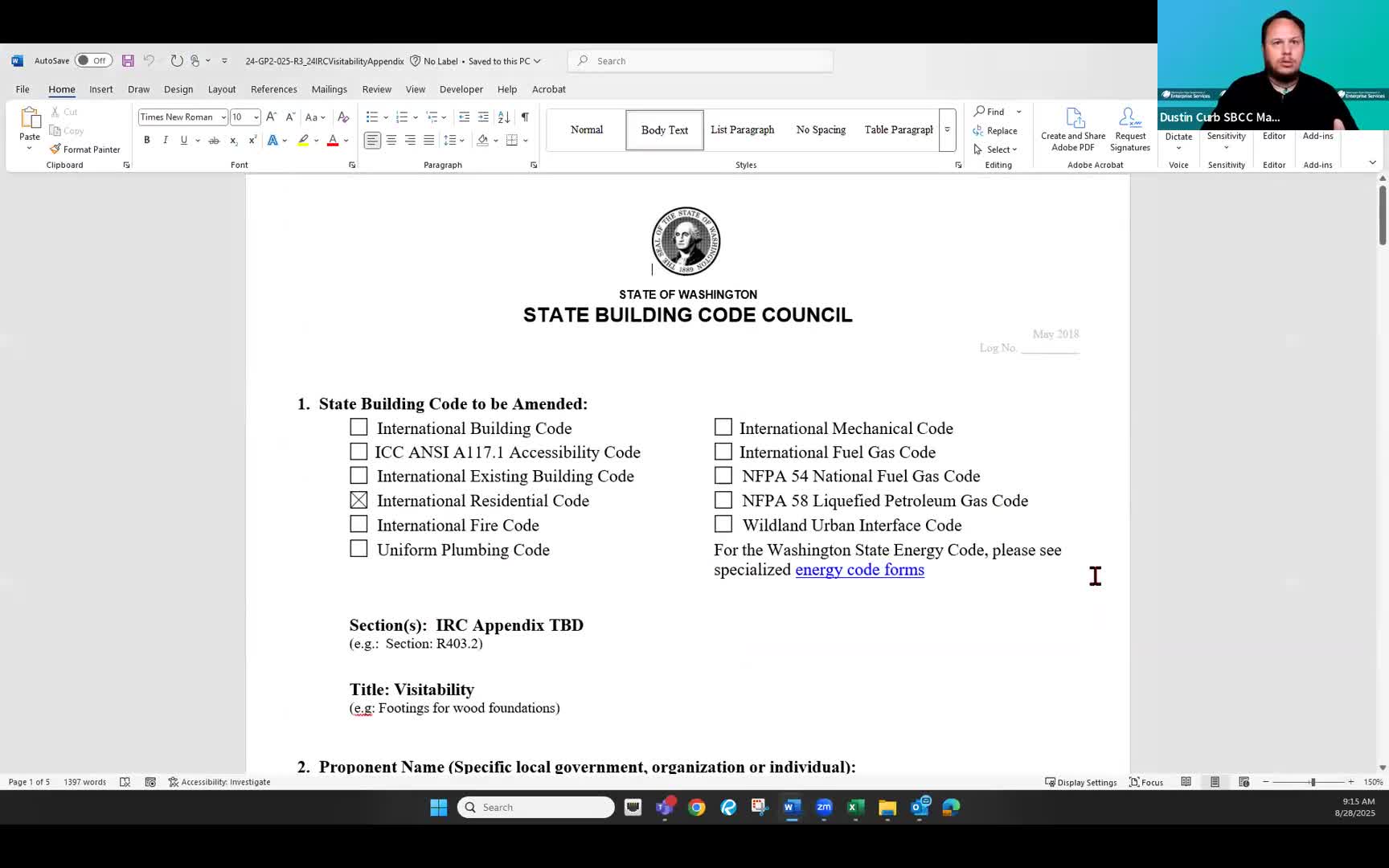Image resolution: width=1389 pixels, height=868 pixels.
Task: Check the International Building Code checkbox
Action: pyautogui.click(x=359, y=427)
